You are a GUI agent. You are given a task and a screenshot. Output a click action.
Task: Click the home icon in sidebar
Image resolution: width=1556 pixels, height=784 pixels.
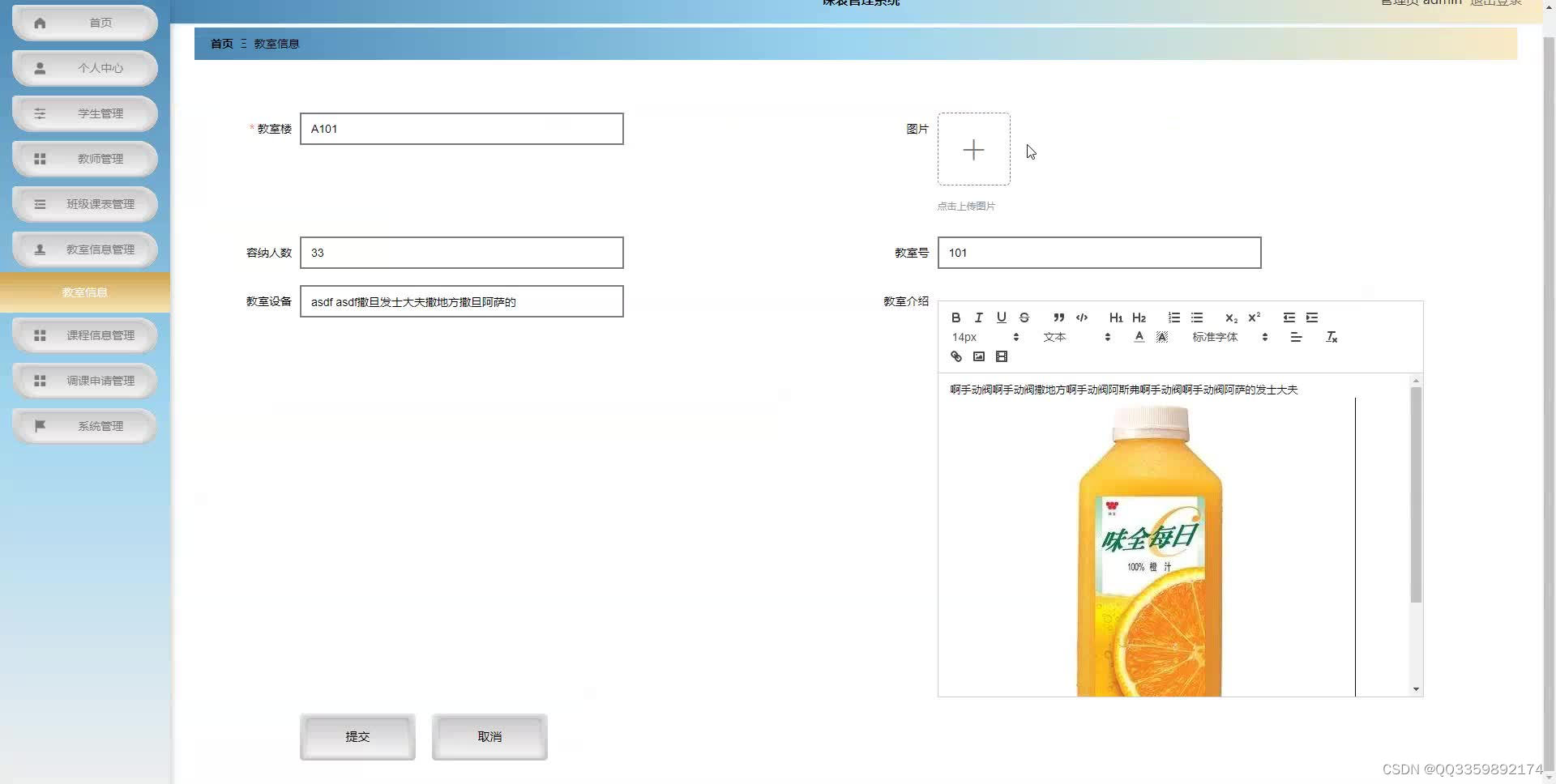40,23
